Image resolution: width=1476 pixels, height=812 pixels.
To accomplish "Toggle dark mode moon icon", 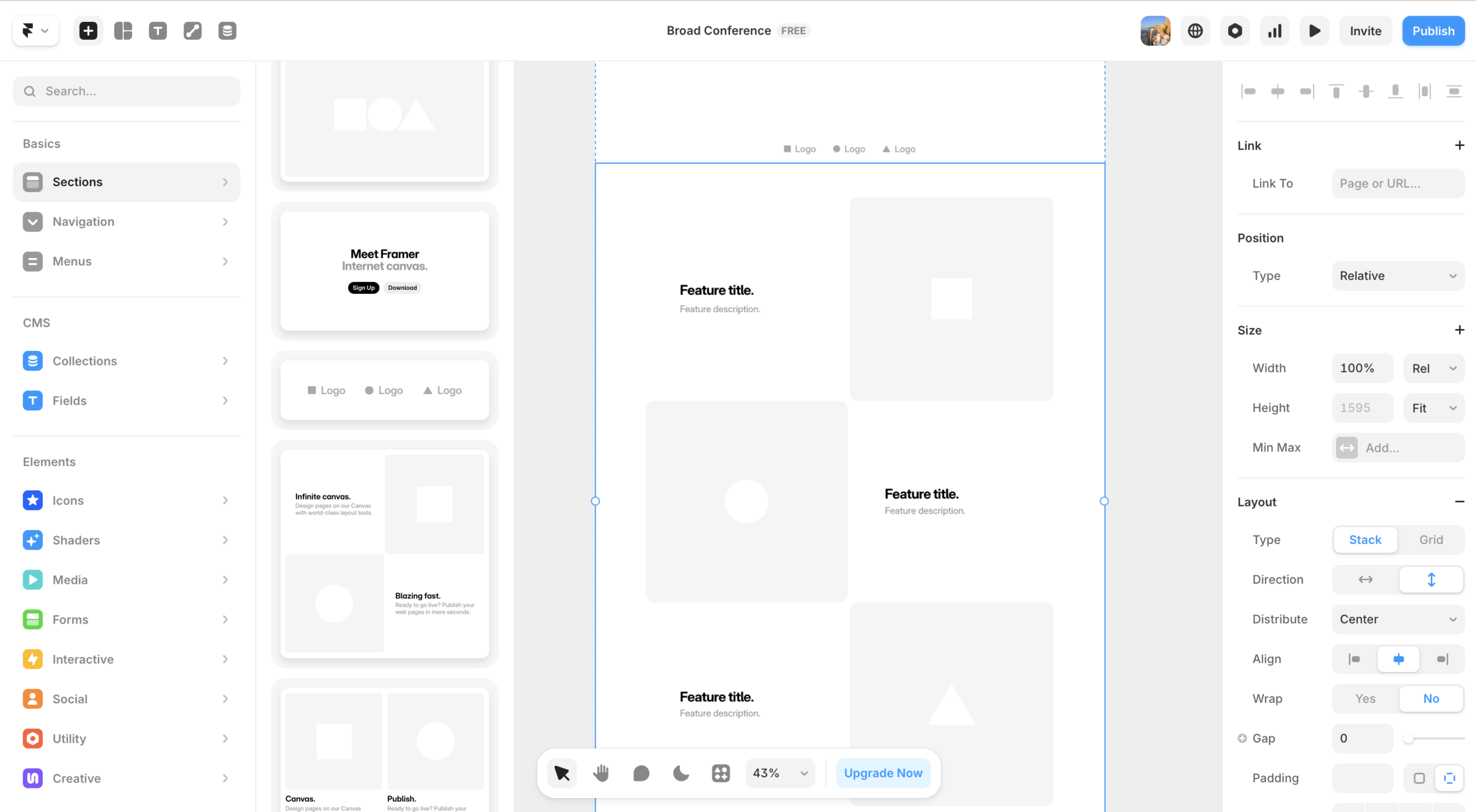I will 681,773.
